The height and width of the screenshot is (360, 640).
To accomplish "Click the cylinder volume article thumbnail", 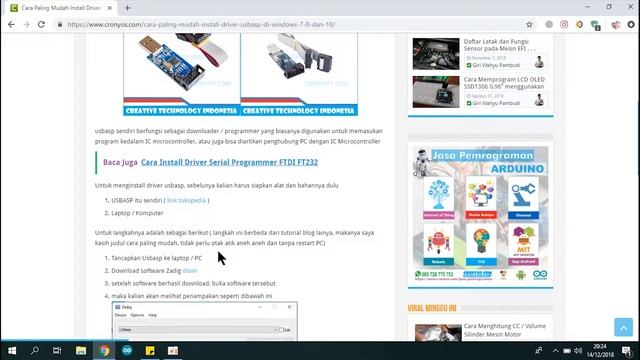I will coord(438,332).
